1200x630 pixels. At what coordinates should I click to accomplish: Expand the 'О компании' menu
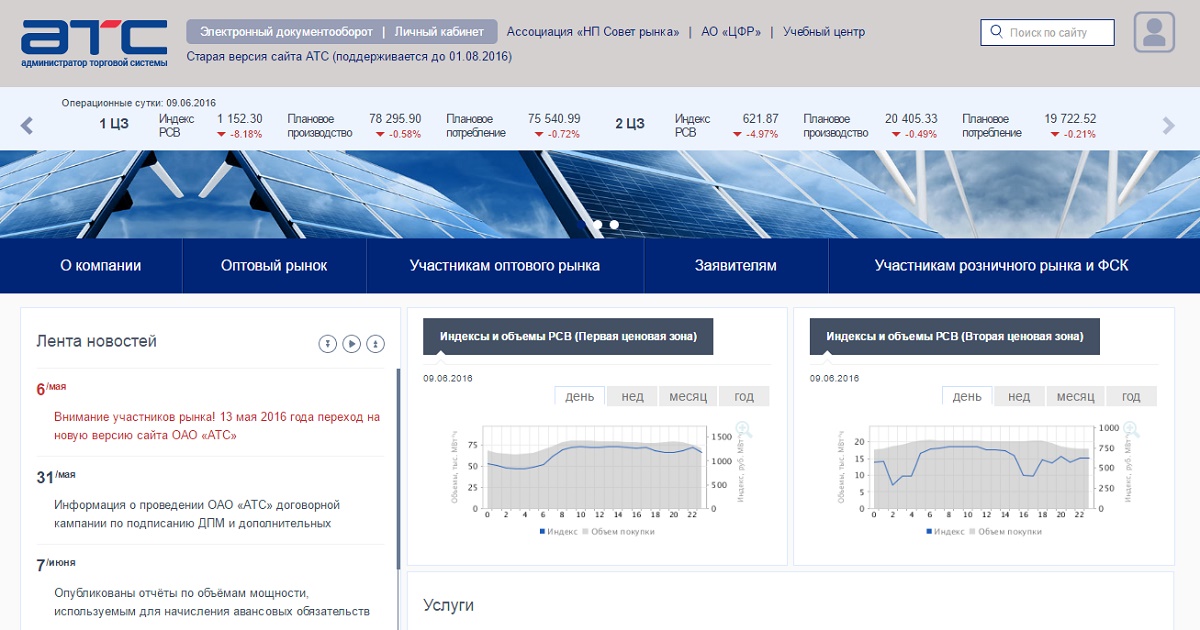pos(101,266)
